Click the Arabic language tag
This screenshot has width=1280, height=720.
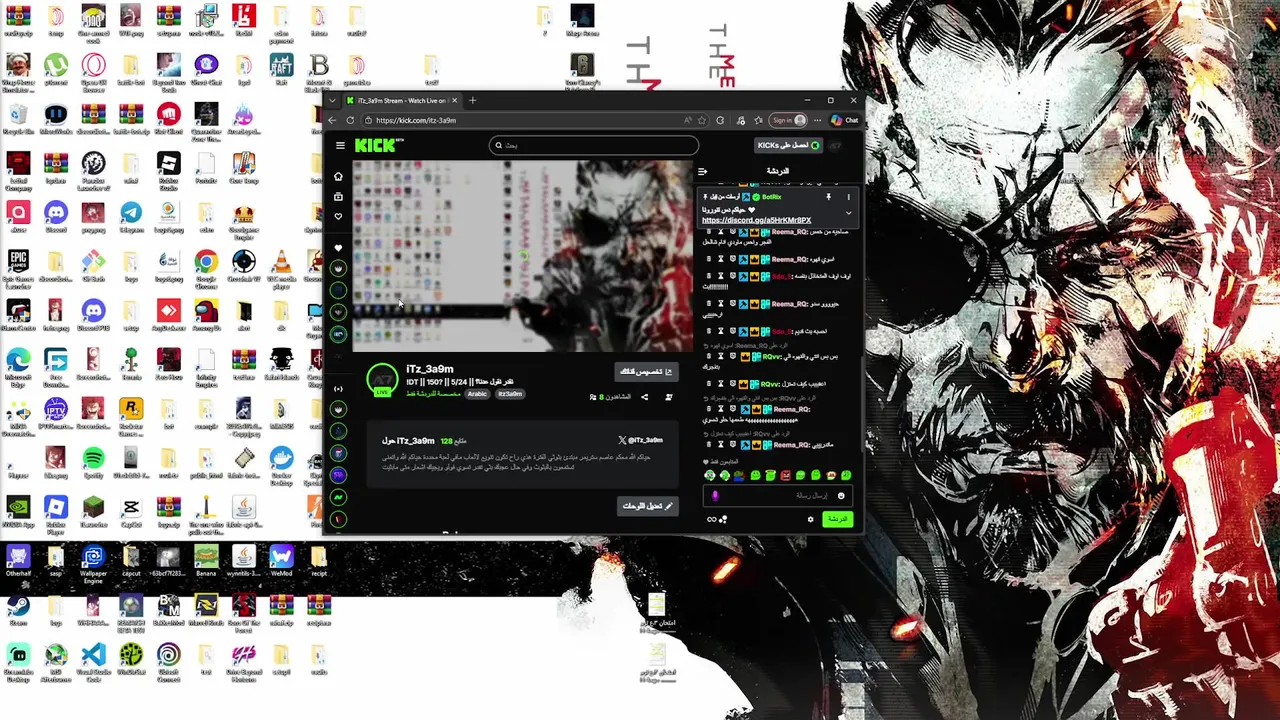coord(477,394)
